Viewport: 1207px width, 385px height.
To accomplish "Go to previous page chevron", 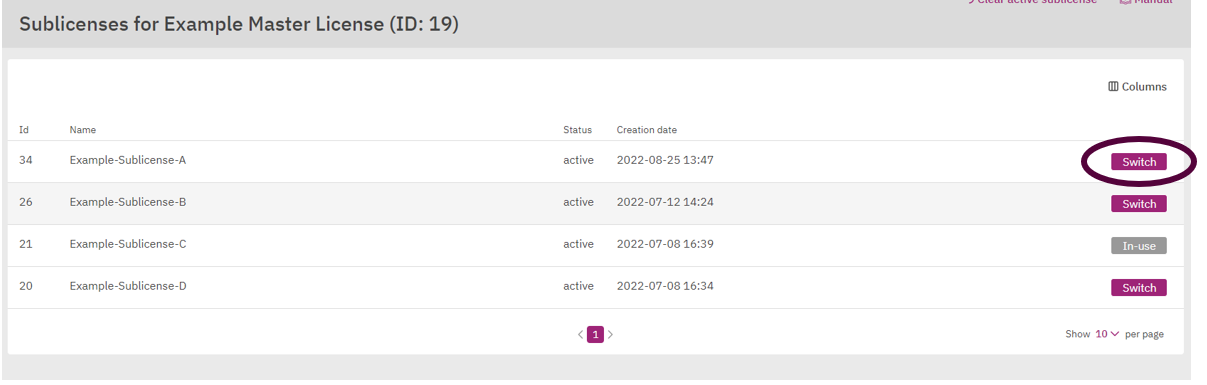I will click(580, 335).
